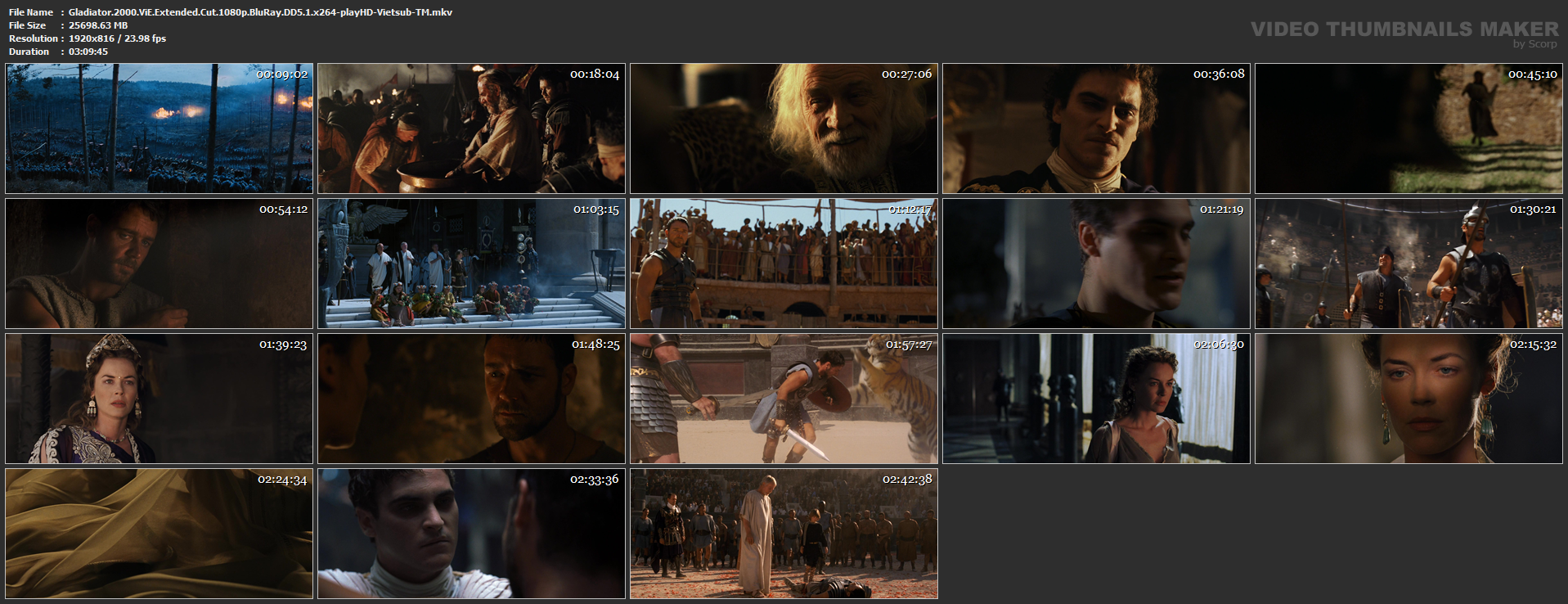
Task: Select the thumbnail at 02:15:32
Action: click(1409, 399)
